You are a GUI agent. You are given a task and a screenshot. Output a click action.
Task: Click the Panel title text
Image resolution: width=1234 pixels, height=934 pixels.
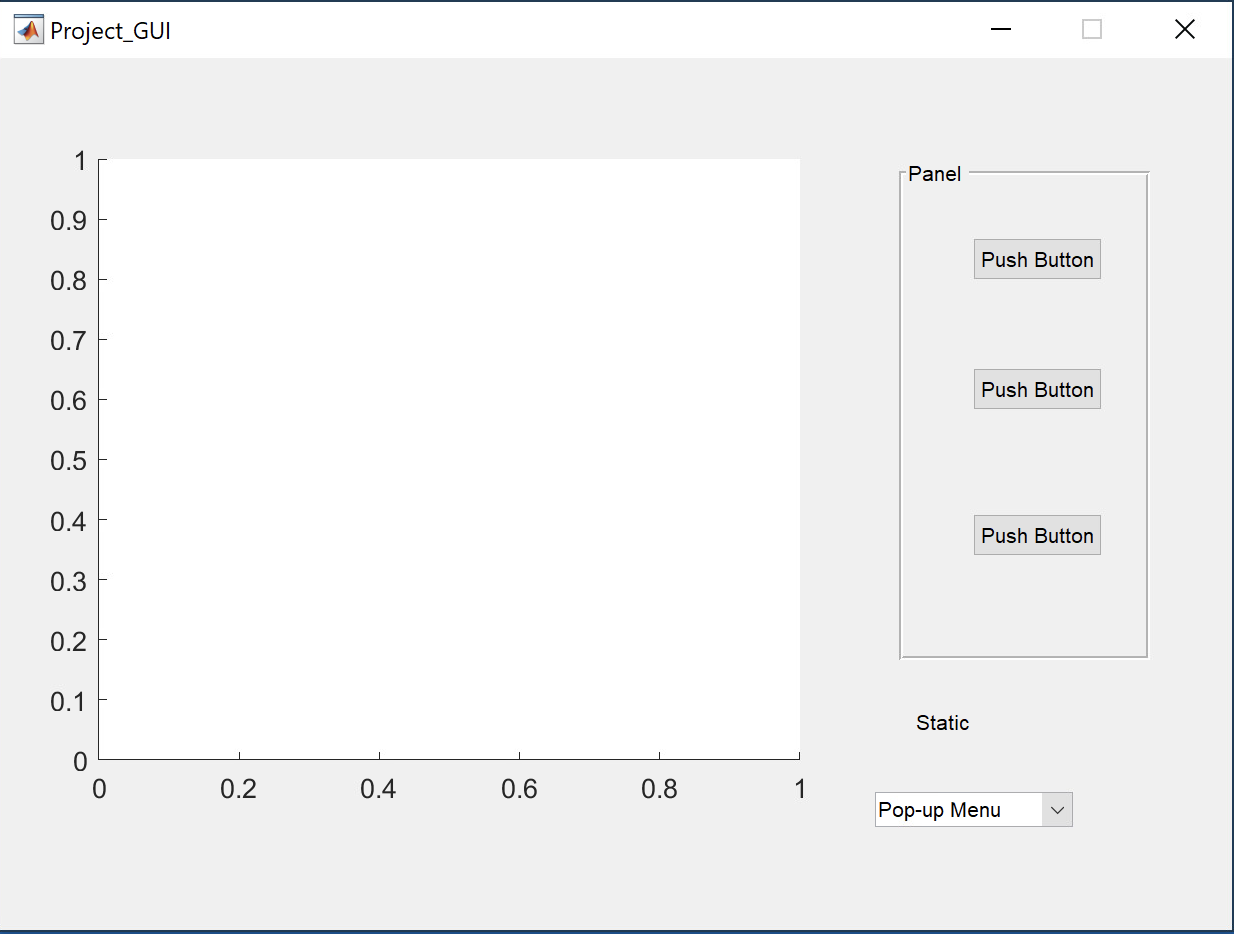click(x=934, y=173)
